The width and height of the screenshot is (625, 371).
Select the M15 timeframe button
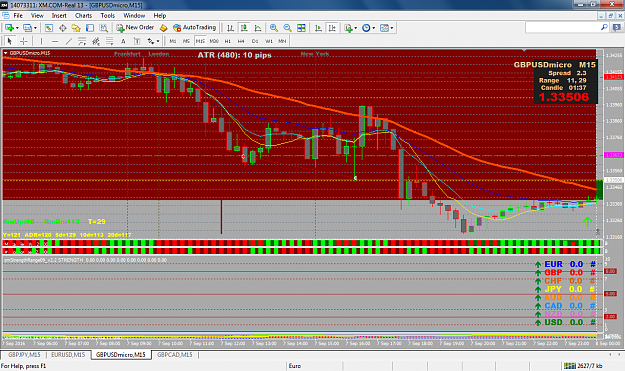200,41
